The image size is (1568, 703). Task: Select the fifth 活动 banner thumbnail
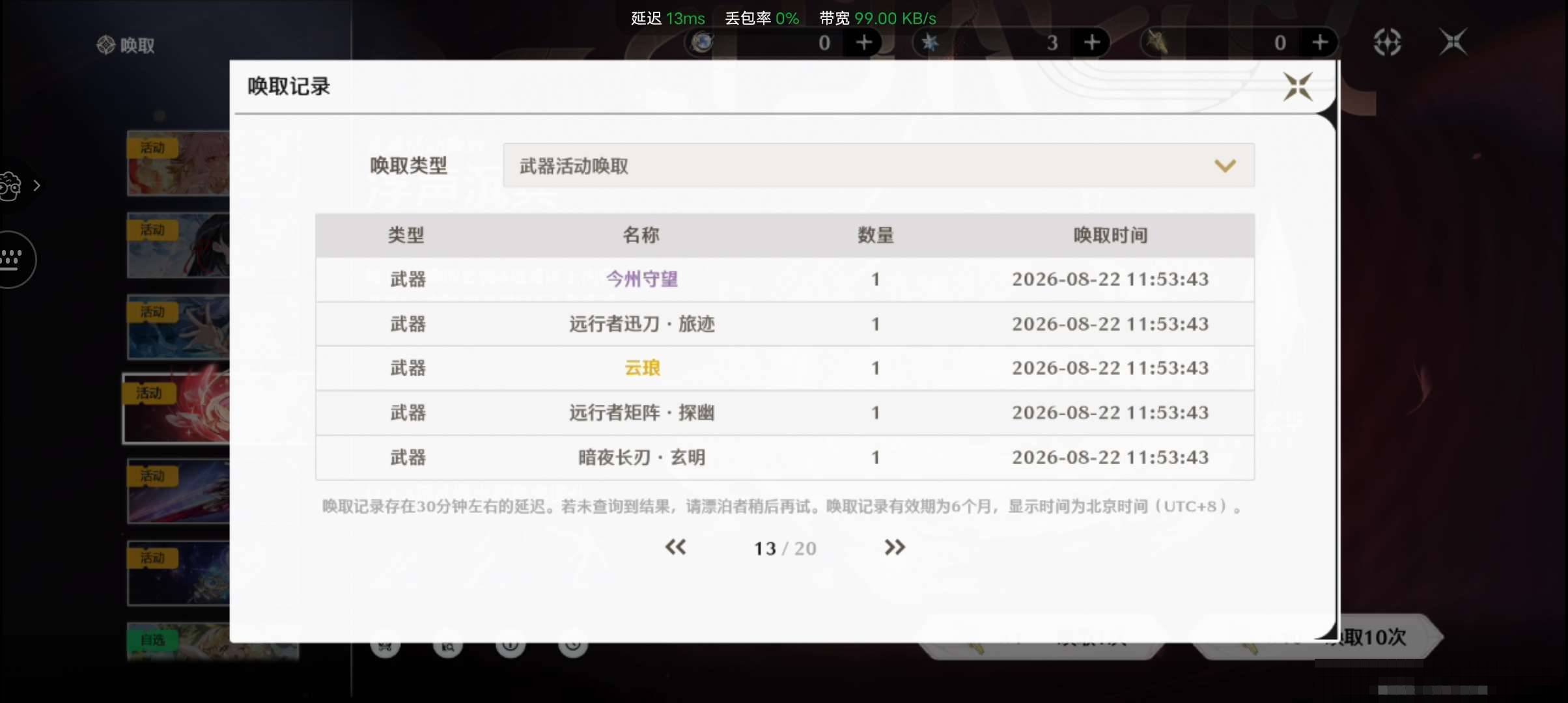click(178, 491)
